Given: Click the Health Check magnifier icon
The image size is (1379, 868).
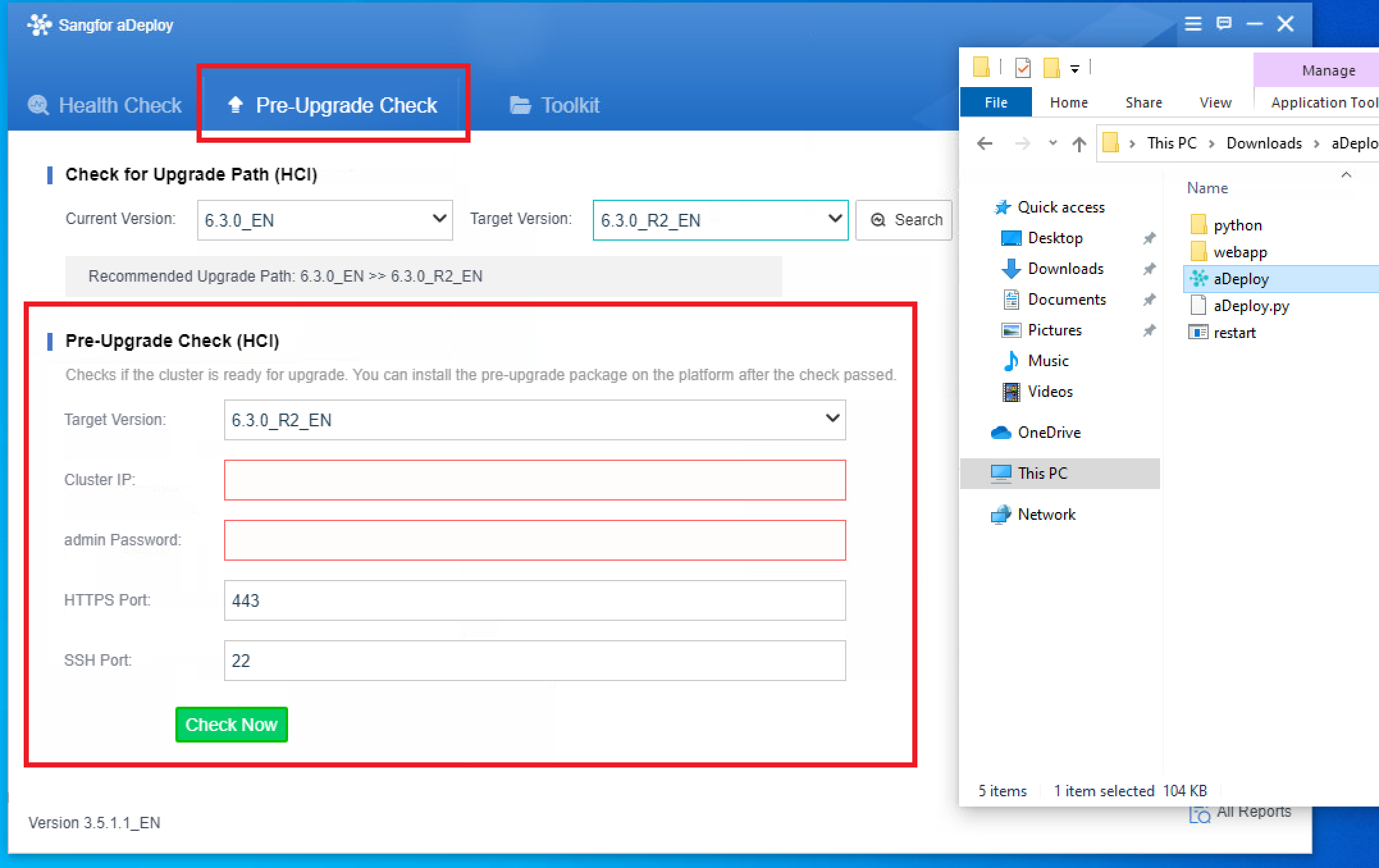Looking at the screenshot, I should (38, 105).
